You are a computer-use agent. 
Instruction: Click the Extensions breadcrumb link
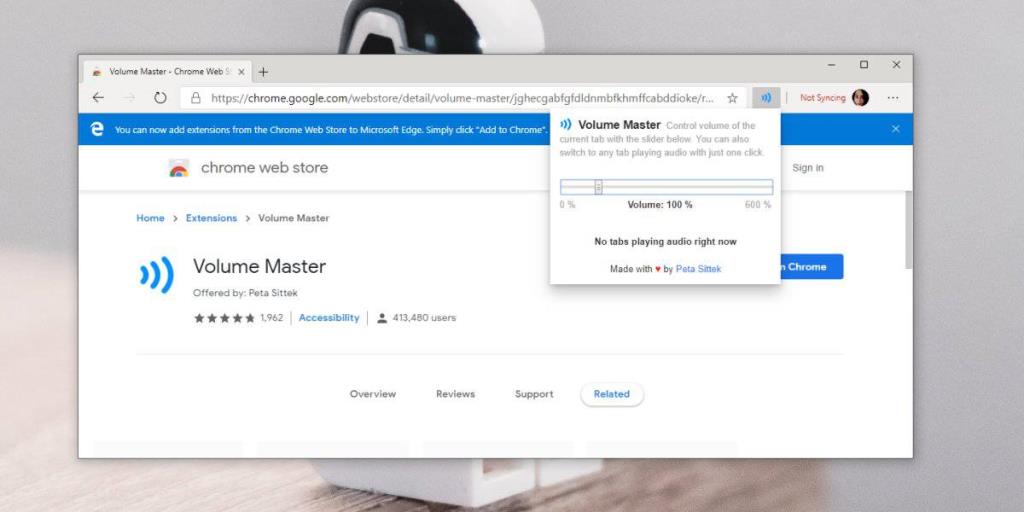212,218
